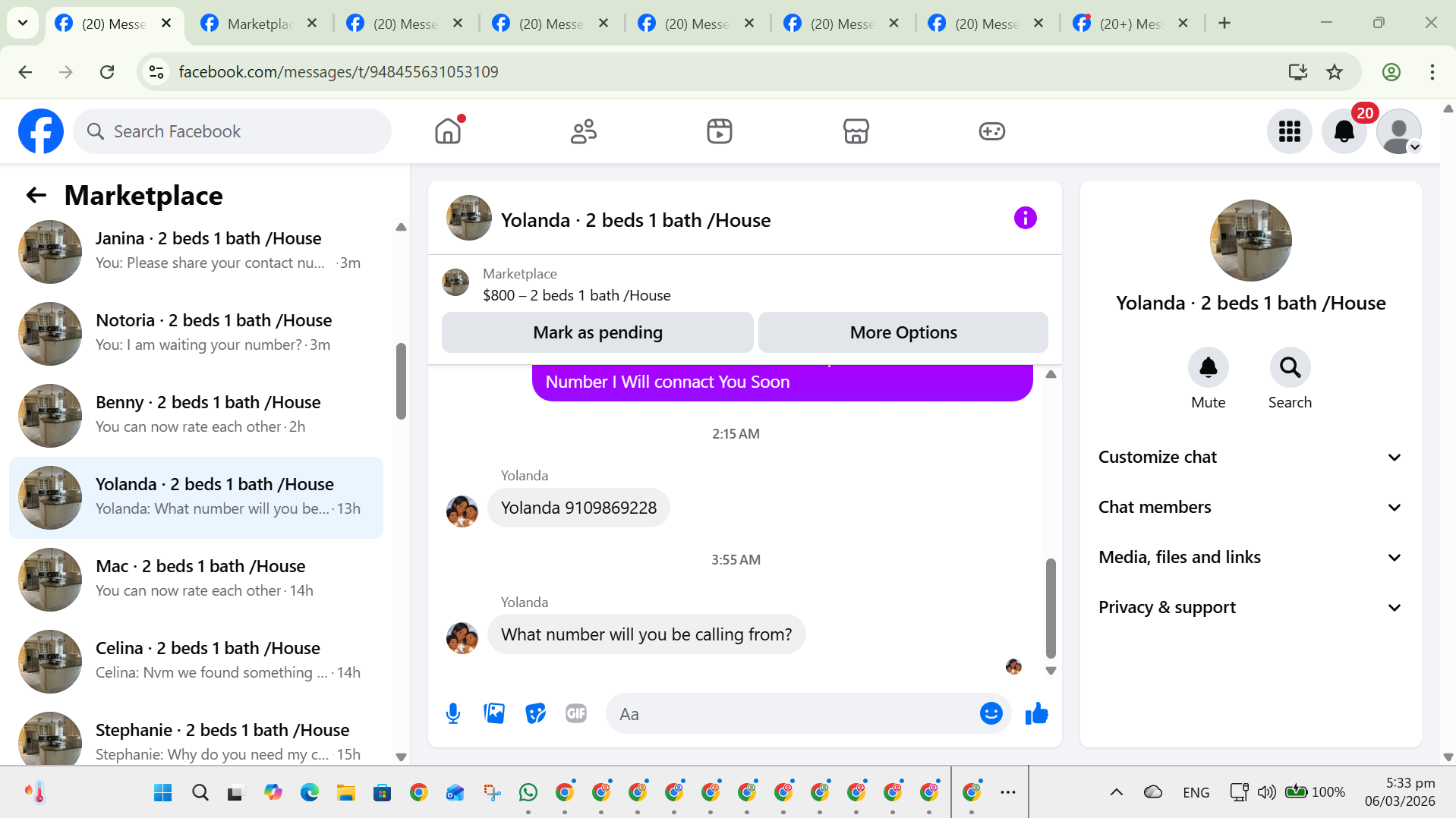Click the Search Facebook field
The width and height of the screenshot is (1456, 818).
point(232,131)
